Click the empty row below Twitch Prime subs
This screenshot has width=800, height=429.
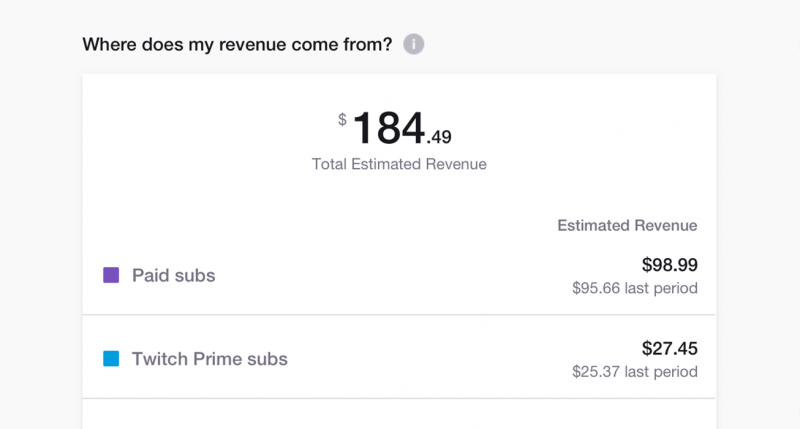tap(399, 415)
